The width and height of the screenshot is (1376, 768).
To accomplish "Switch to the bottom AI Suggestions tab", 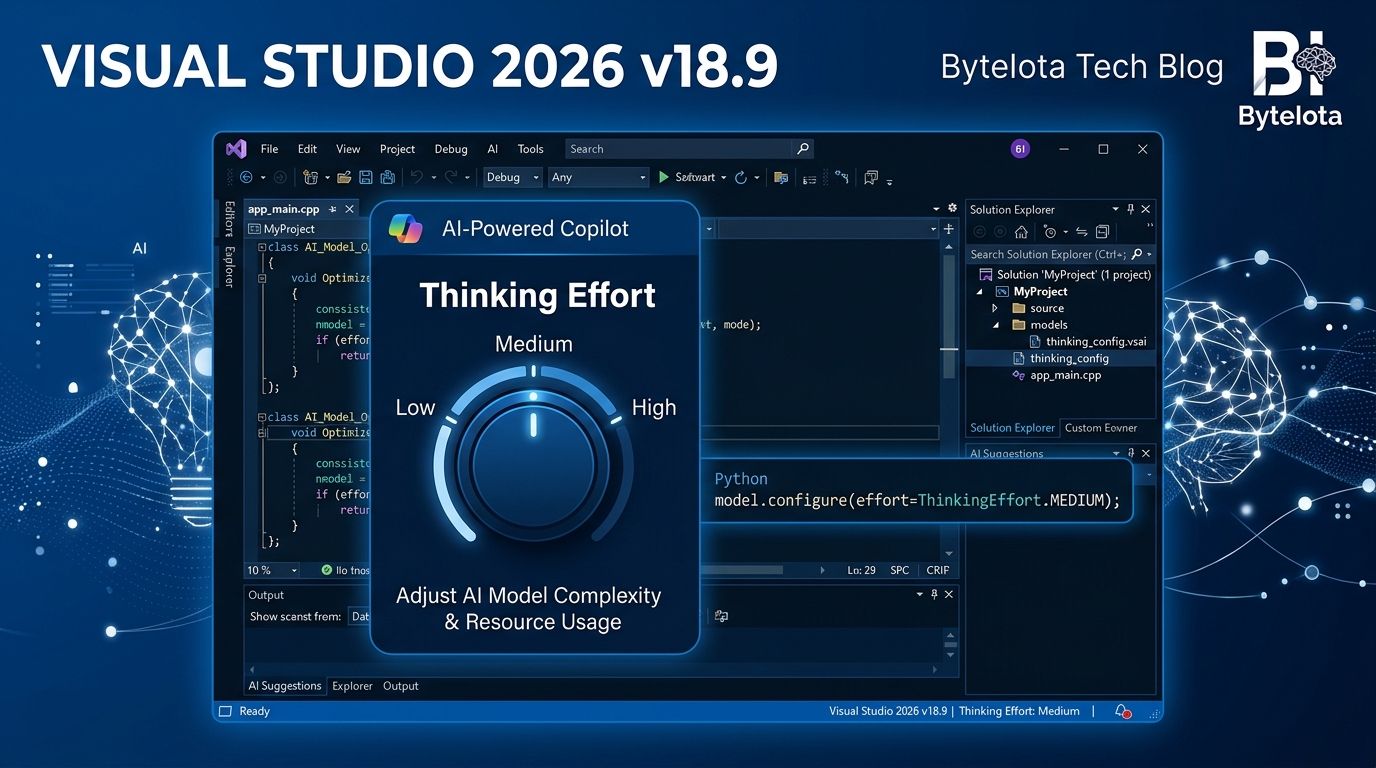I will tap(285, 686).
